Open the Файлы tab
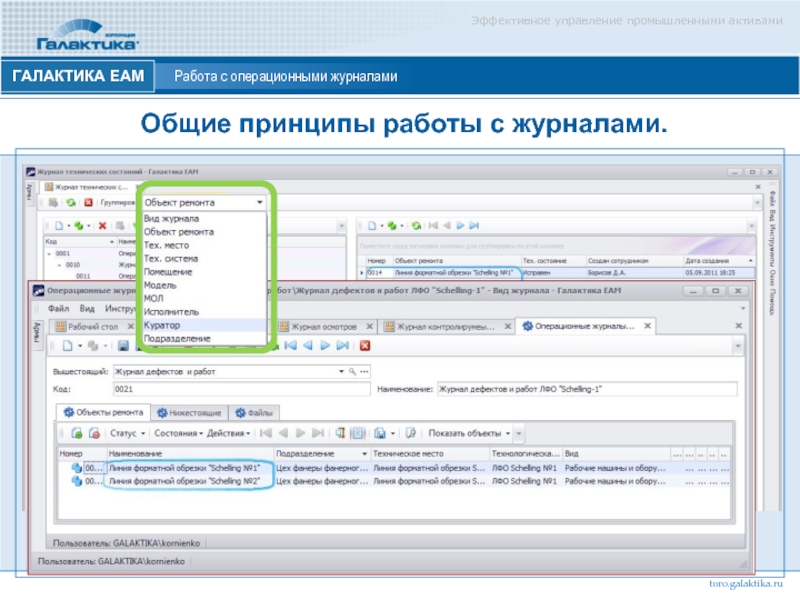Image resolution: width=800 pixels, height=600 pixels. (255, 411)
